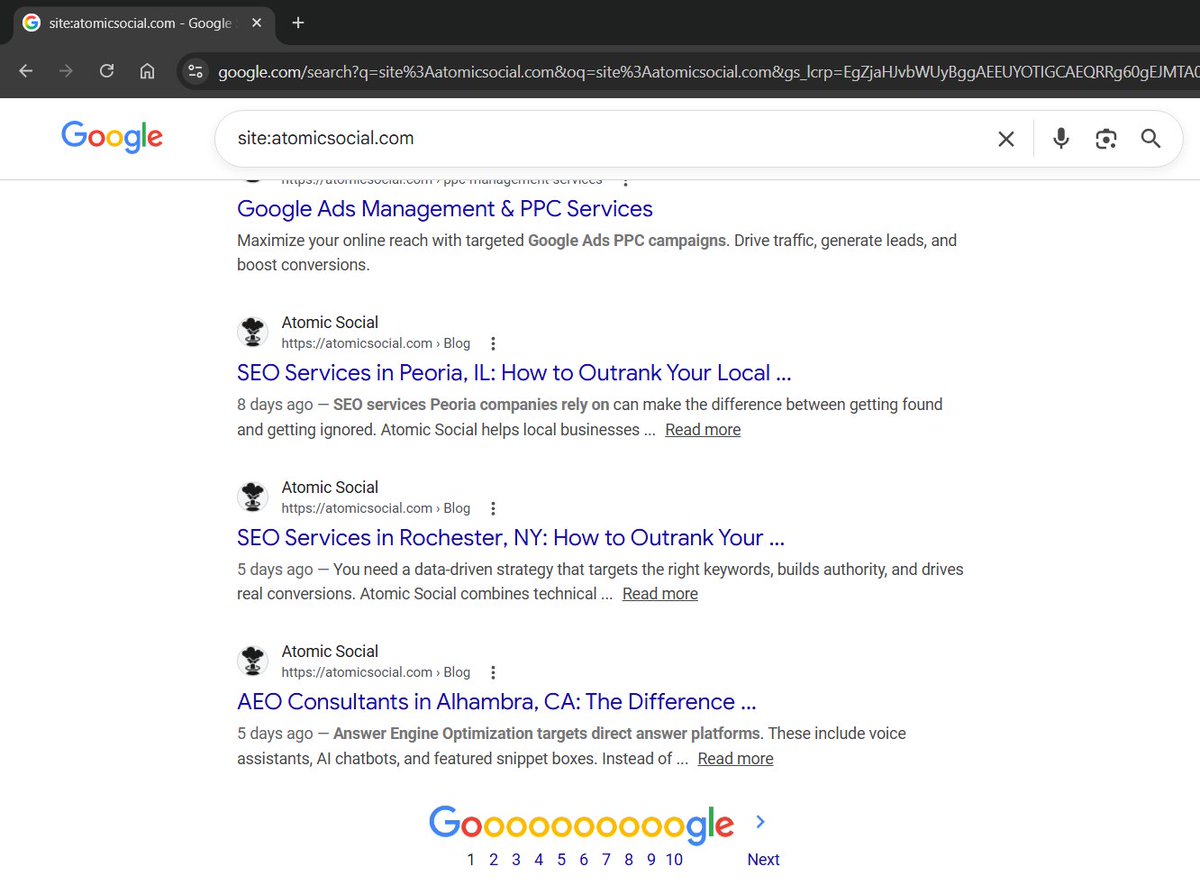Go to results page 7
The width and height of the screenshot is (1200, 885).
click(606, 860)
